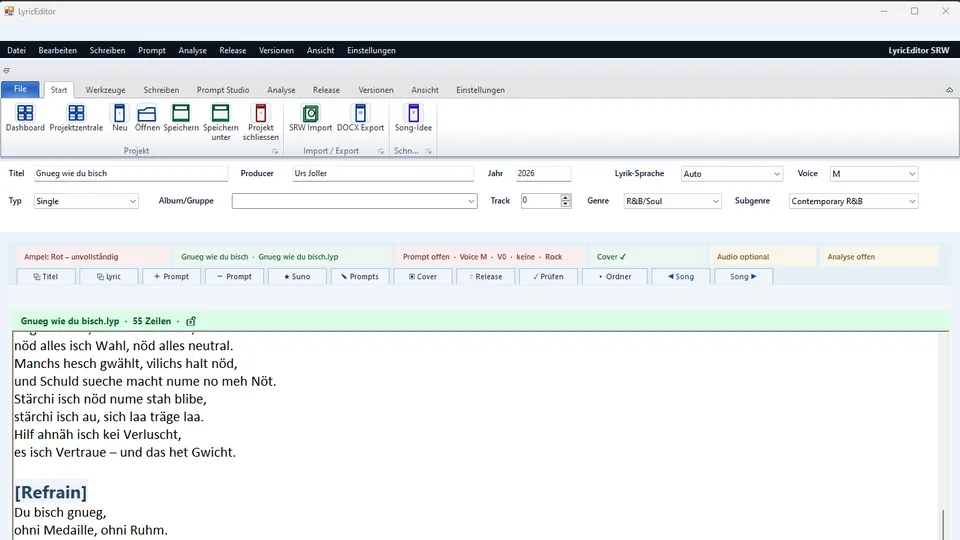Switch to the Werkzeuge ribbon tab
Viewport: 960px width, 540px height.
pyautogui.click(x=105, y=90)
